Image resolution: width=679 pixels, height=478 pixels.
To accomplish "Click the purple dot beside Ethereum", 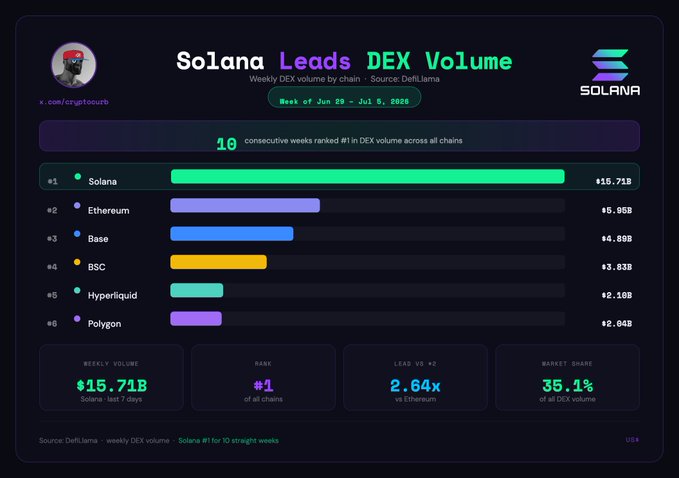I will point(77,205).
